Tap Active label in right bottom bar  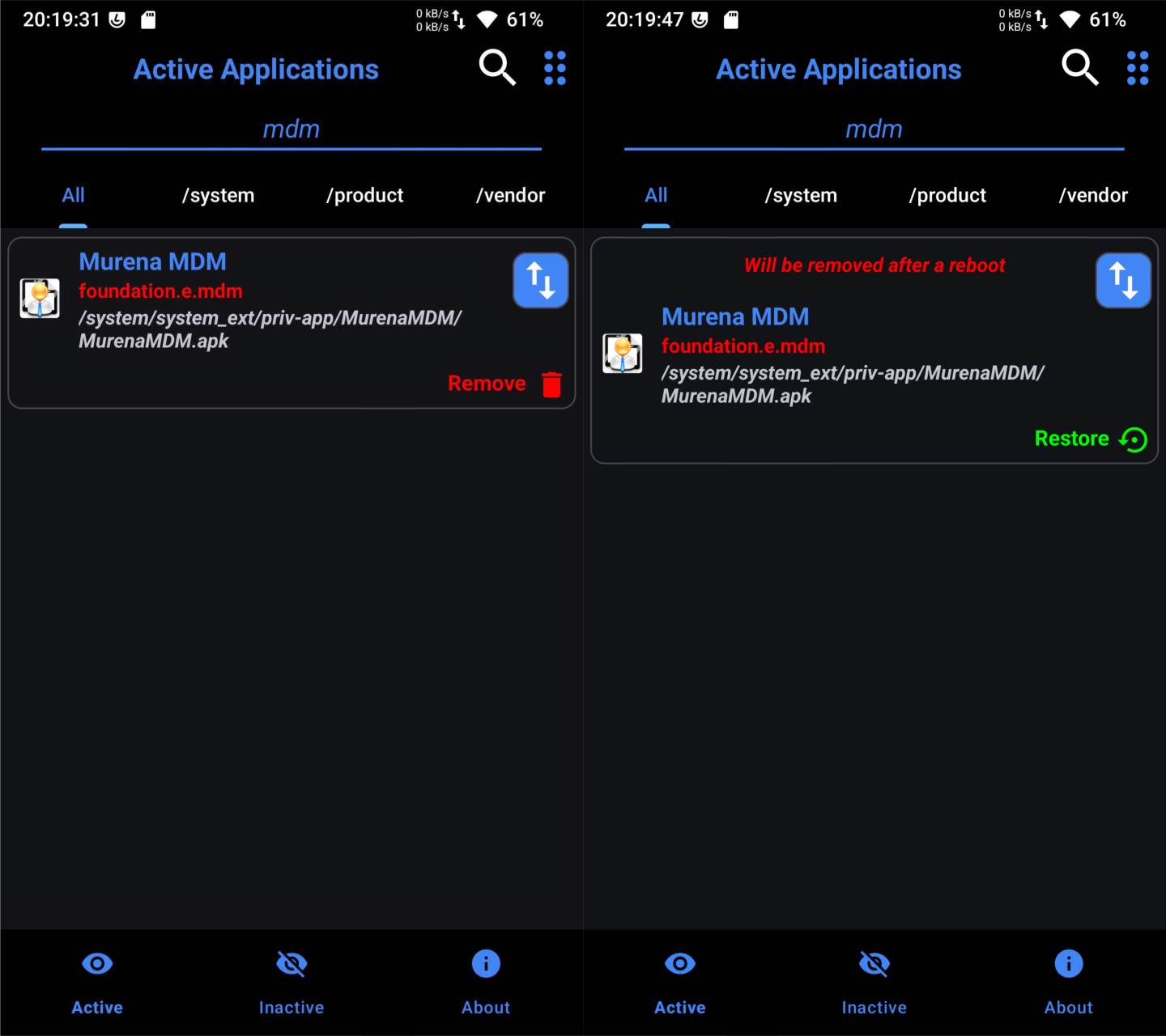click(x=680, y=1008)
